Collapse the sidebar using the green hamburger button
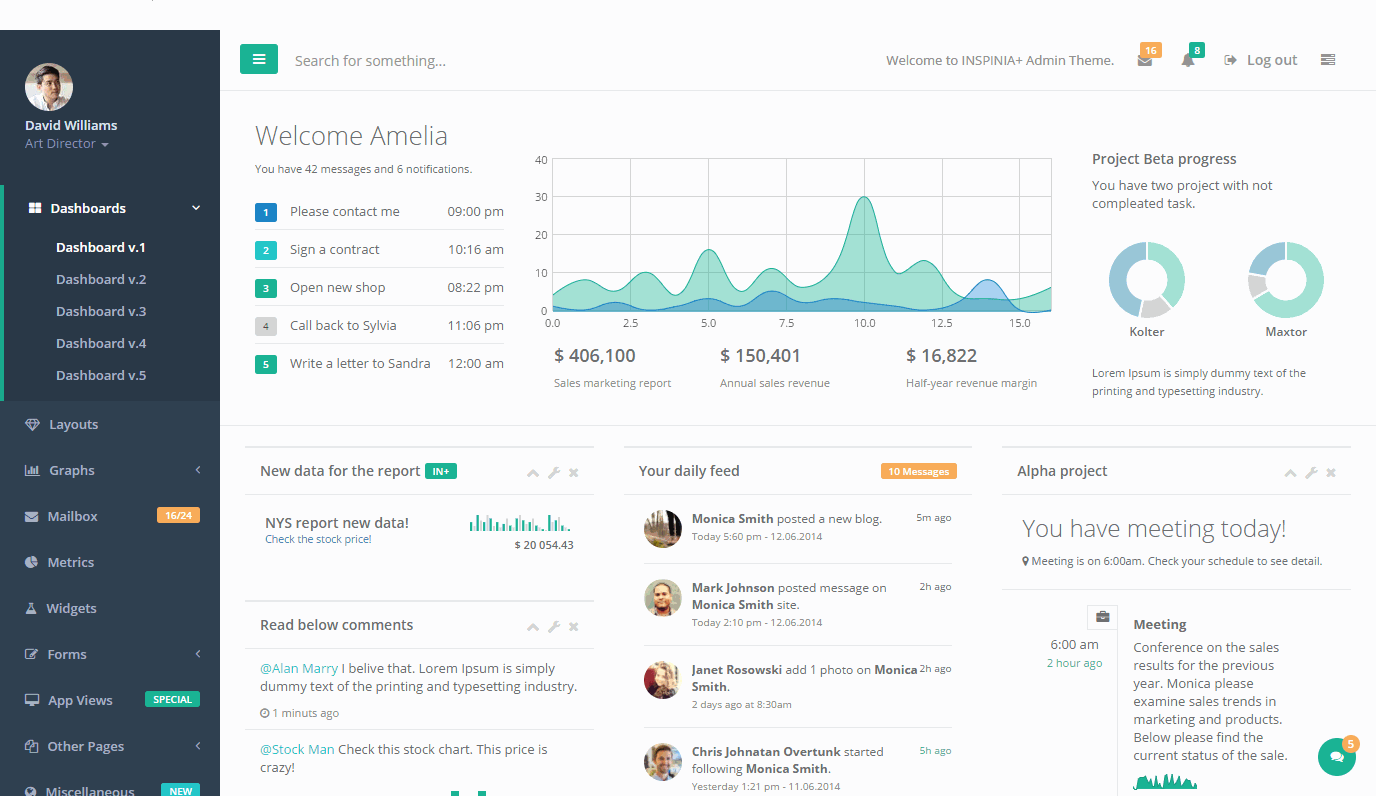The image size is (1376, 796). [x=259, y=59]
